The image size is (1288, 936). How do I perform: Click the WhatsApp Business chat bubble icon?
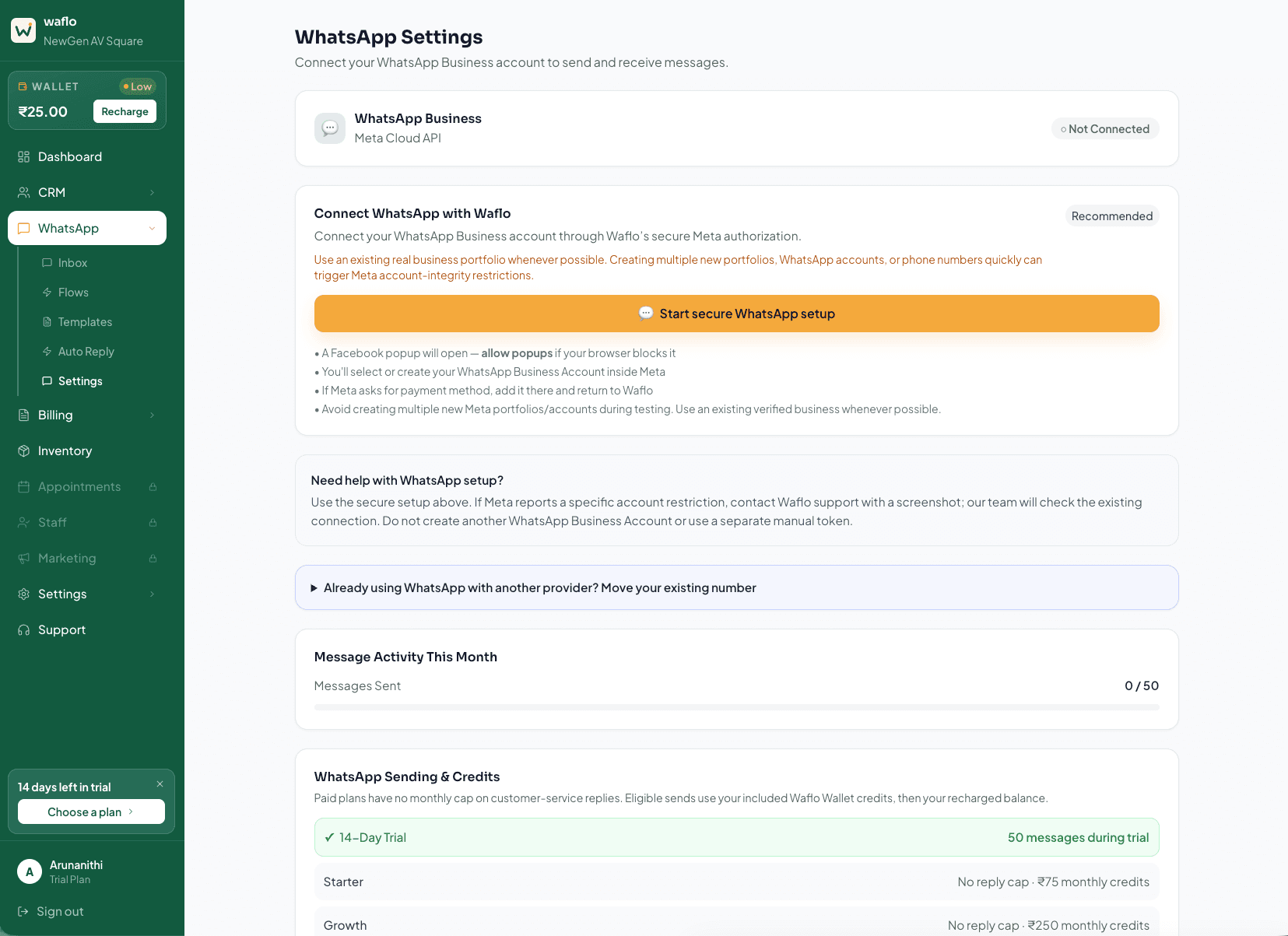pos(330,128)
